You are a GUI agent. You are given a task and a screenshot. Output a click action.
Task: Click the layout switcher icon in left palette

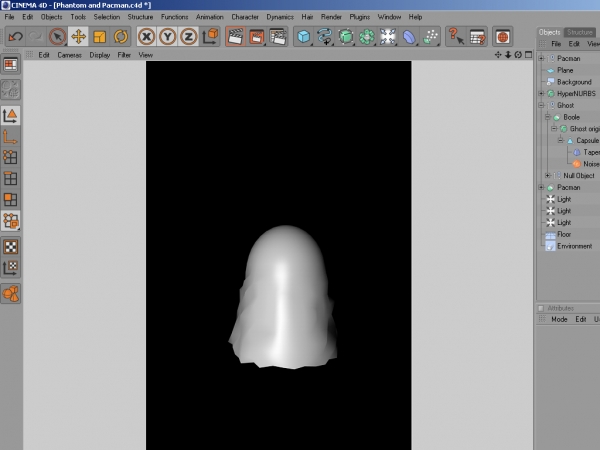pyautogui.click(x=10, y=65)
